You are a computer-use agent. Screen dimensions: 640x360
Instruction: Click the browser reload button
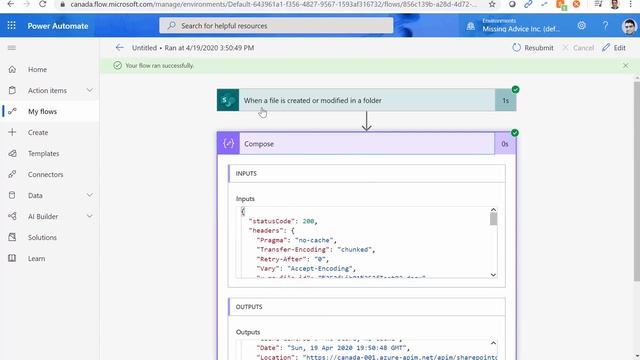[x=42, y=4]
